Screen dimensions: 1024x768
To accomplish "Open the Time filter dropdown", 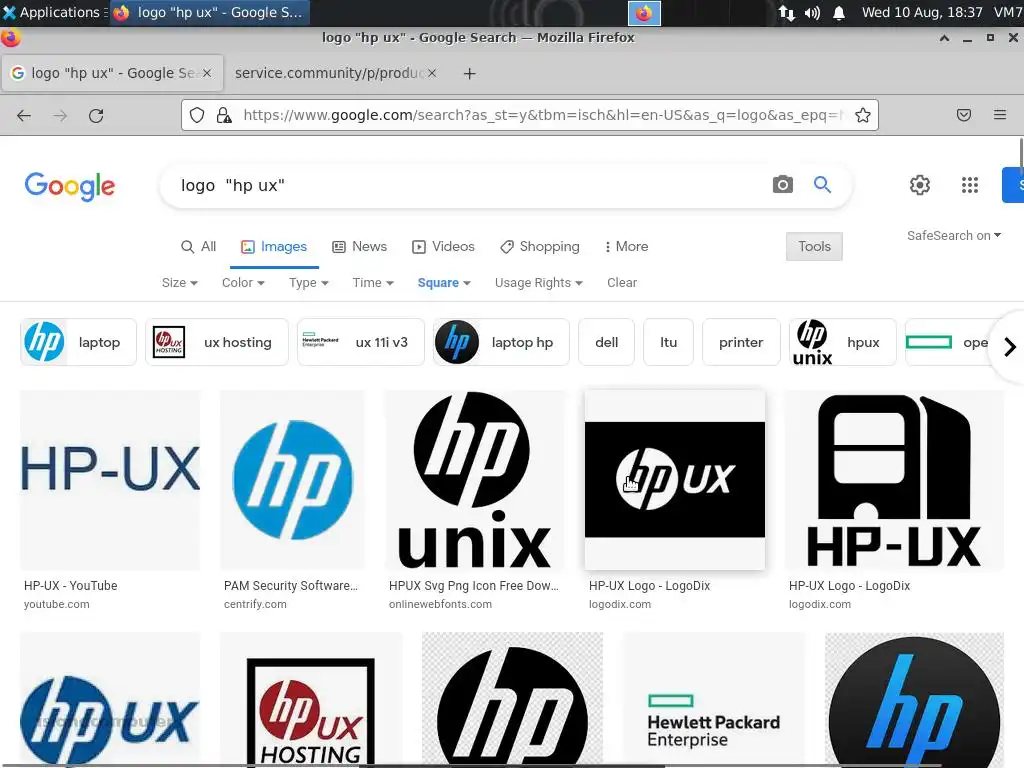I will [x=373, y=283].
